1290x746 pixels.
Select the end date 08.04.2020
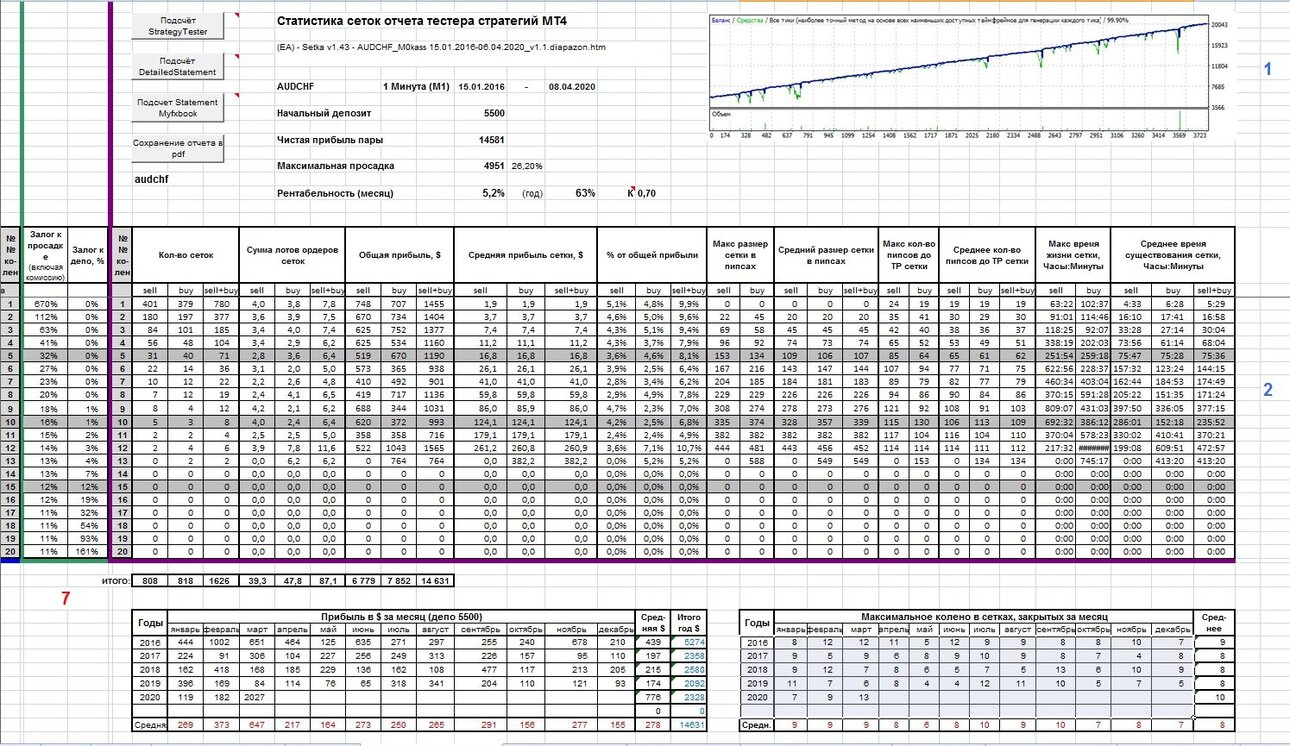coord(573,87)
